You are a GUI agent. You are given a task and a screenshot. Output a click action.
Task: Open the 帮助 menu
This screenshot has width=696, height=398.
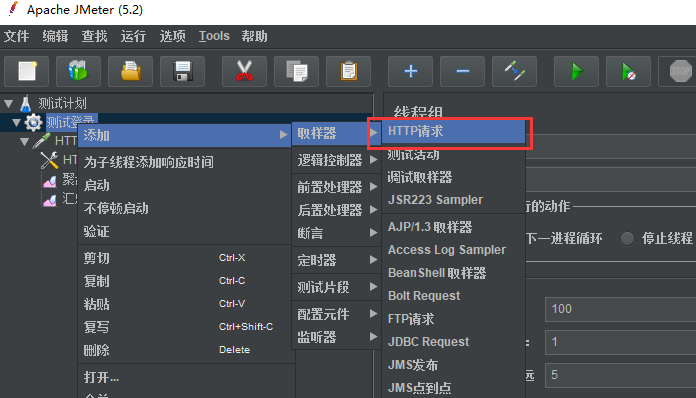coord(254,36)
